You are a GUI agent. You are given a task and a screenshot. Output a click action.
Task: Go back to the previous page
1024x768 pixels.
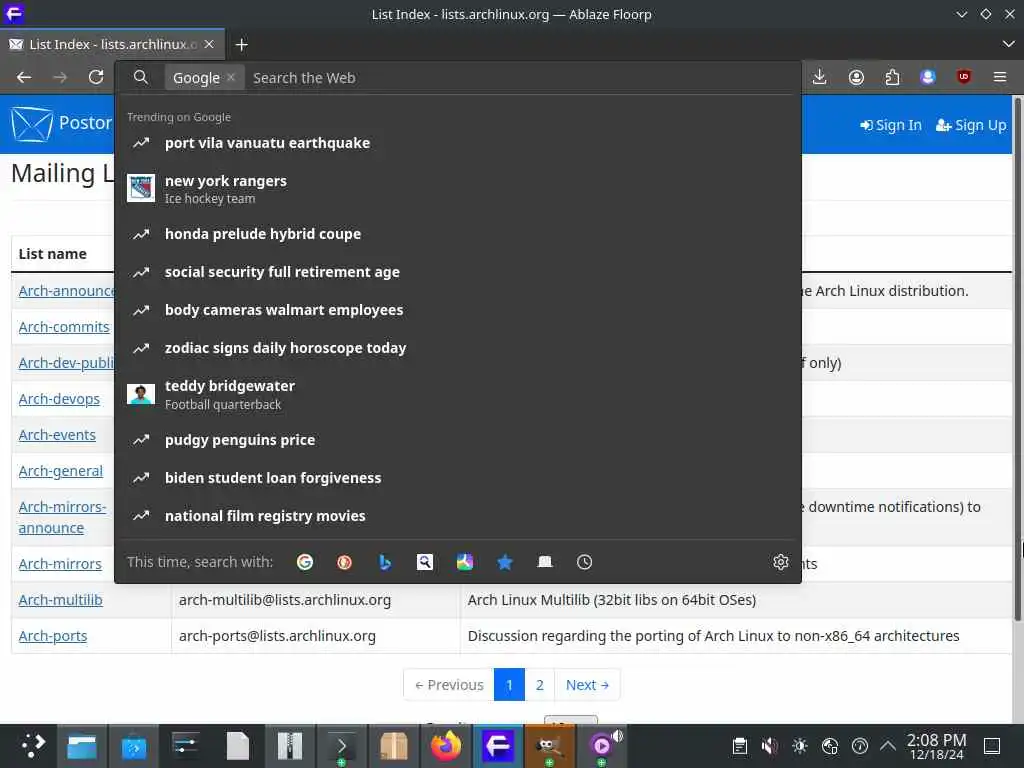pyautogui.click(x=24, y=77)
